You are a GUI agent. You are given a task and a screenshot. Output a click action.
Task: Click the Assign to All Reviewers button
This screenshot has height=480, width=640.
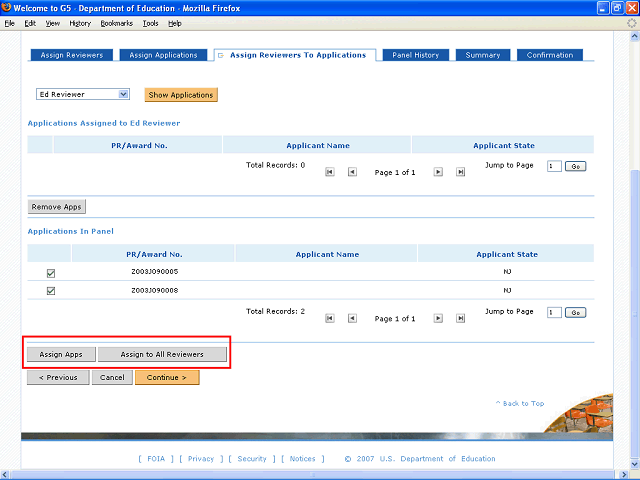point(162,354)
